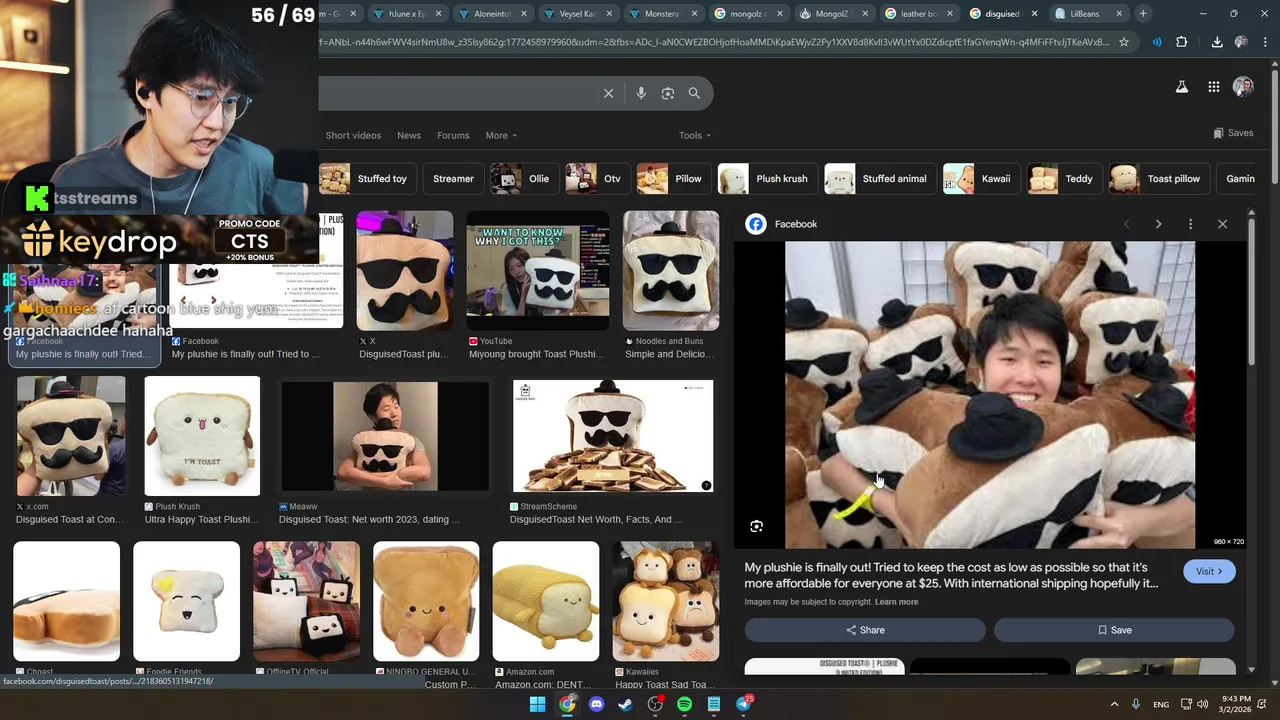Click the Learn more copyright link

pos(896,602)
